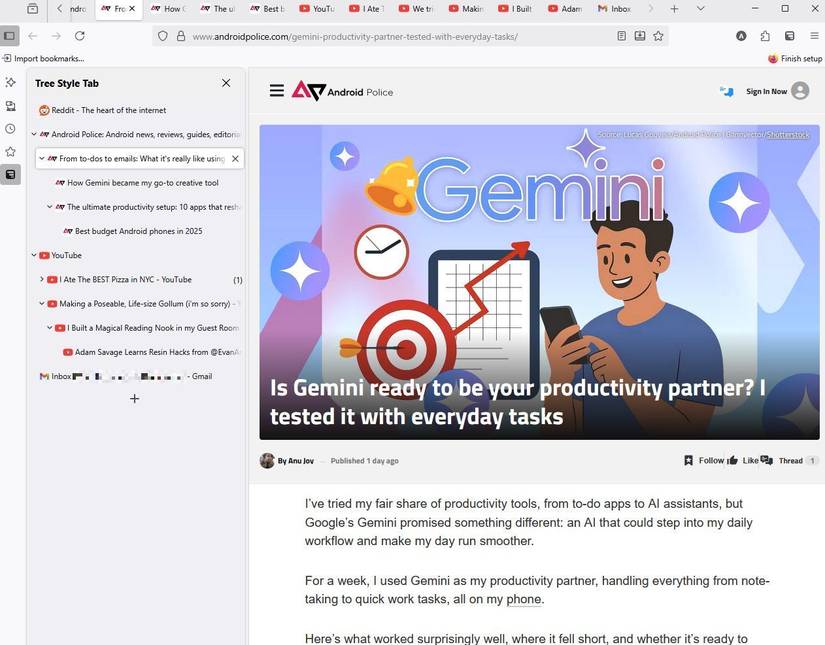
Task: Expand the 'I Ate The BEST Pizza' subtree
Action: point(42,280)
